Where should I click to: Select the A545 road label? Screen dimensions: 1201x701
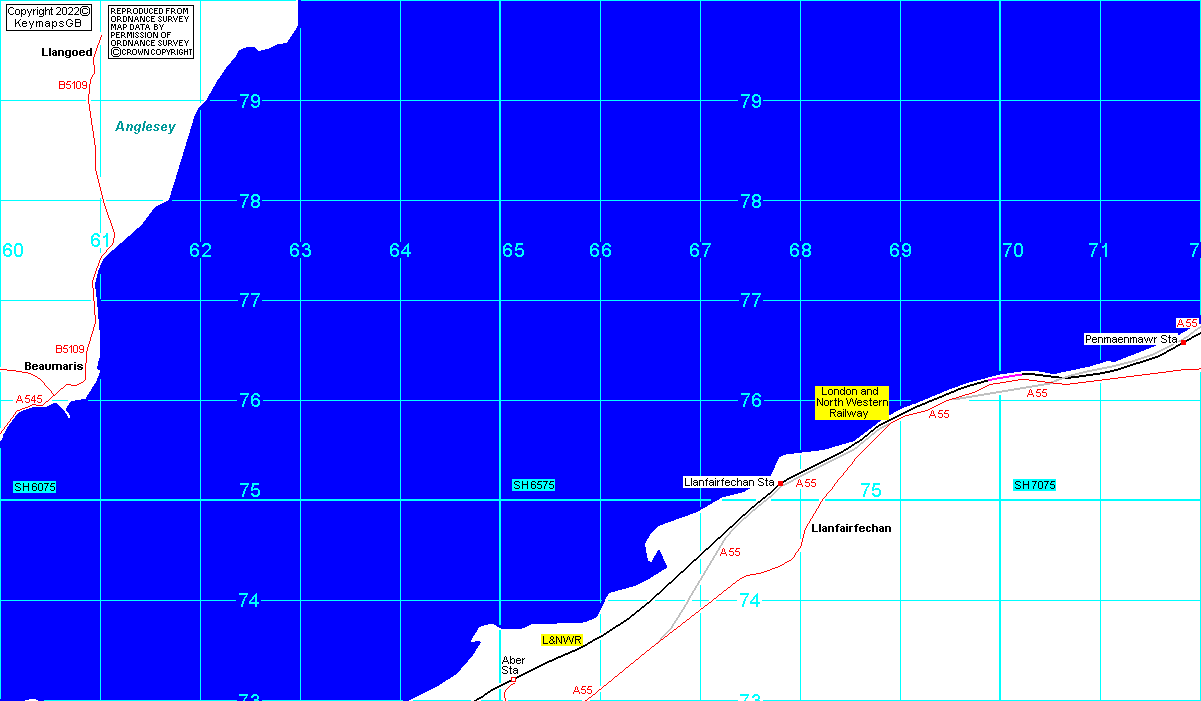pyautogui.click(x=30, y=399)
